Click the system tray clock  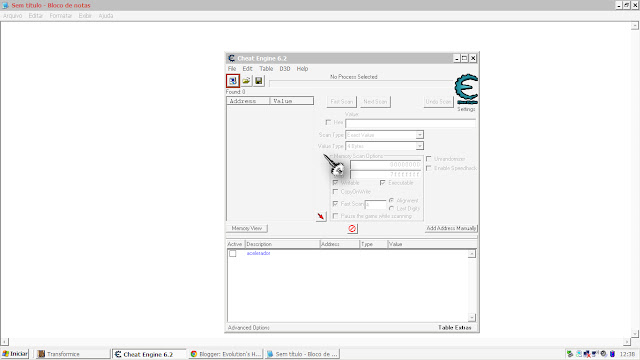627,354
